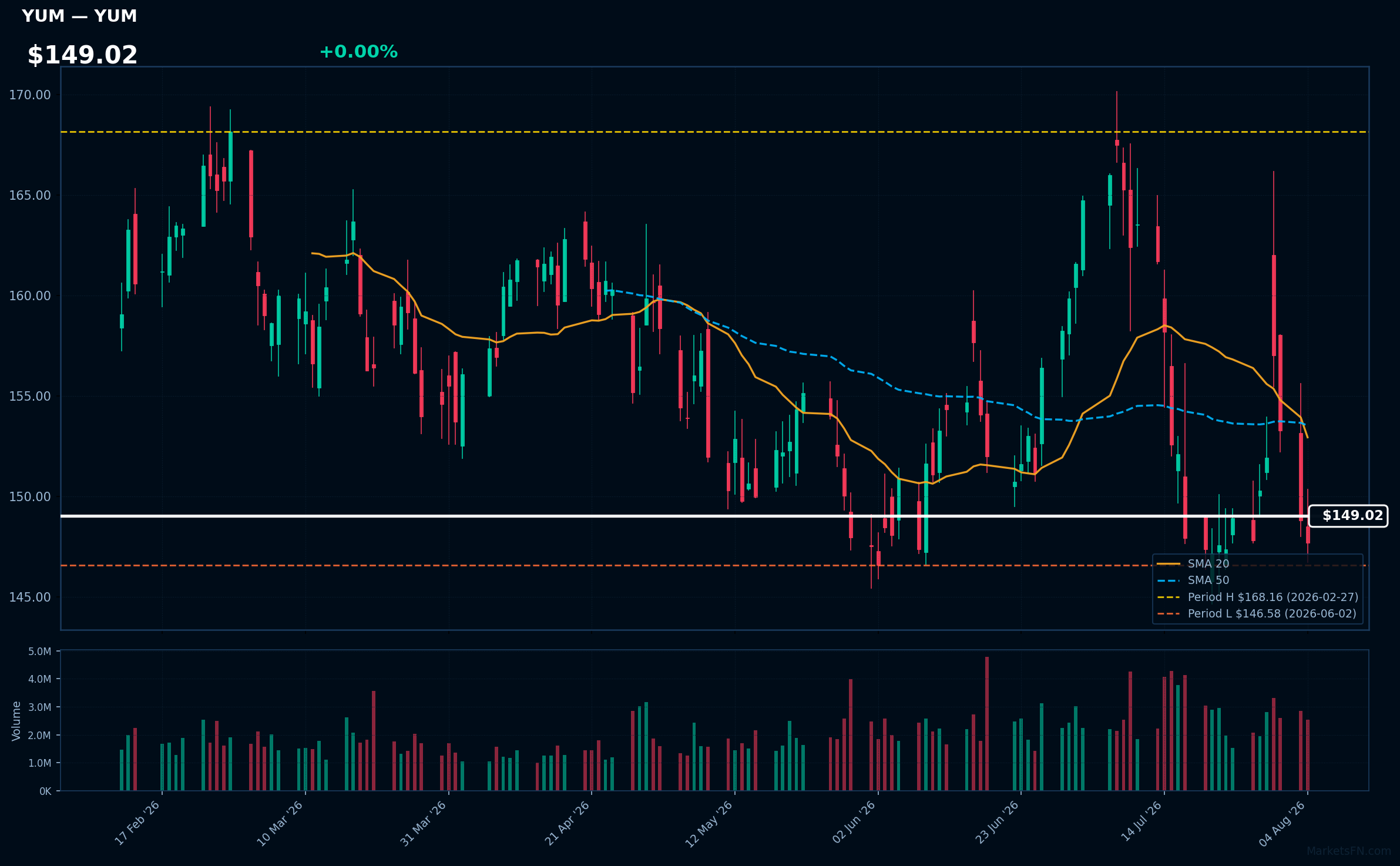Click the "SMA 20" legend entry
The width and height of the screenshot is (1400, 866).
pyautogui.click(x=1193, y=564)
